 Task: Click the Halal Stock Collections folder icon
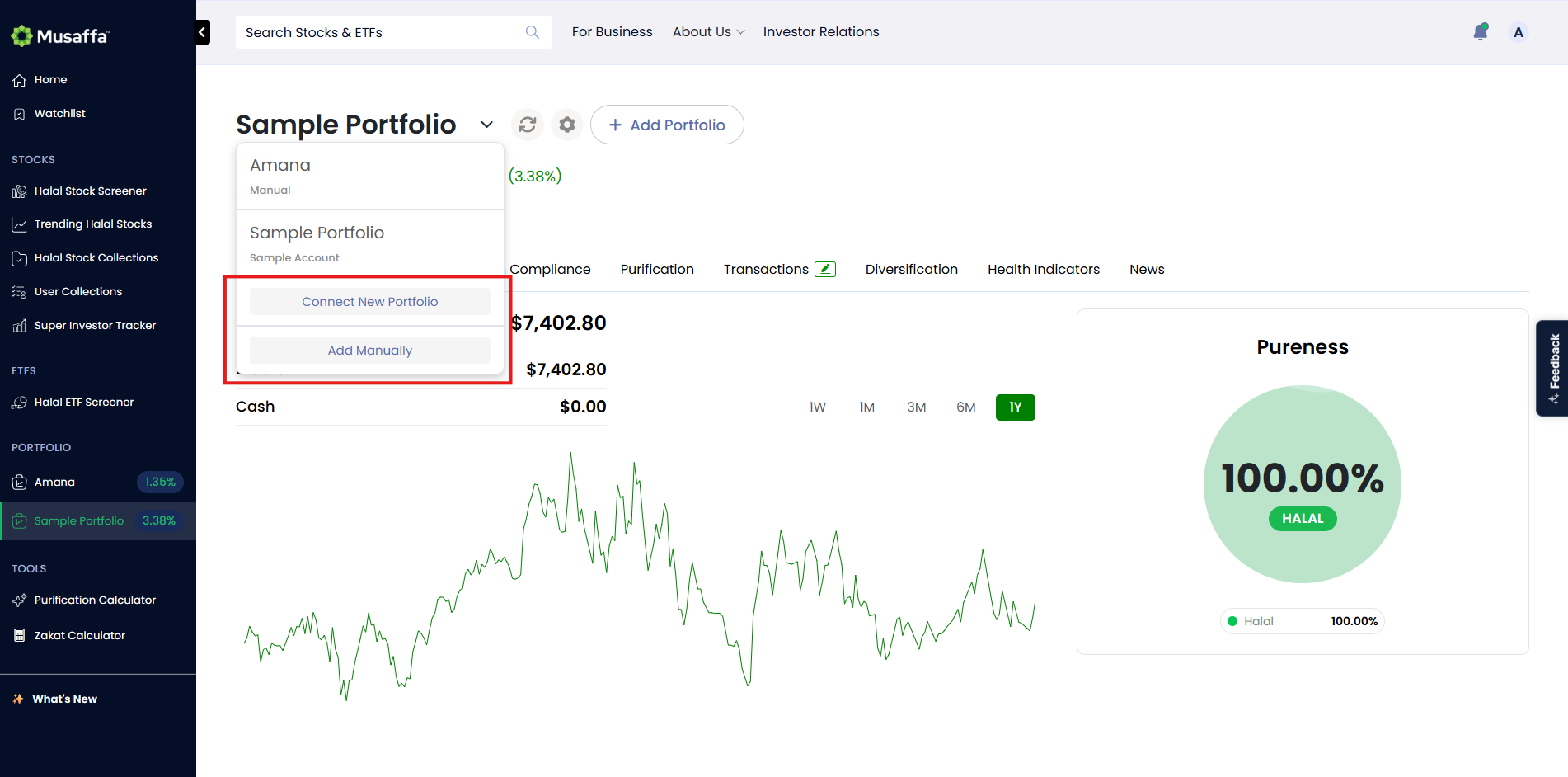coord(20,258)
